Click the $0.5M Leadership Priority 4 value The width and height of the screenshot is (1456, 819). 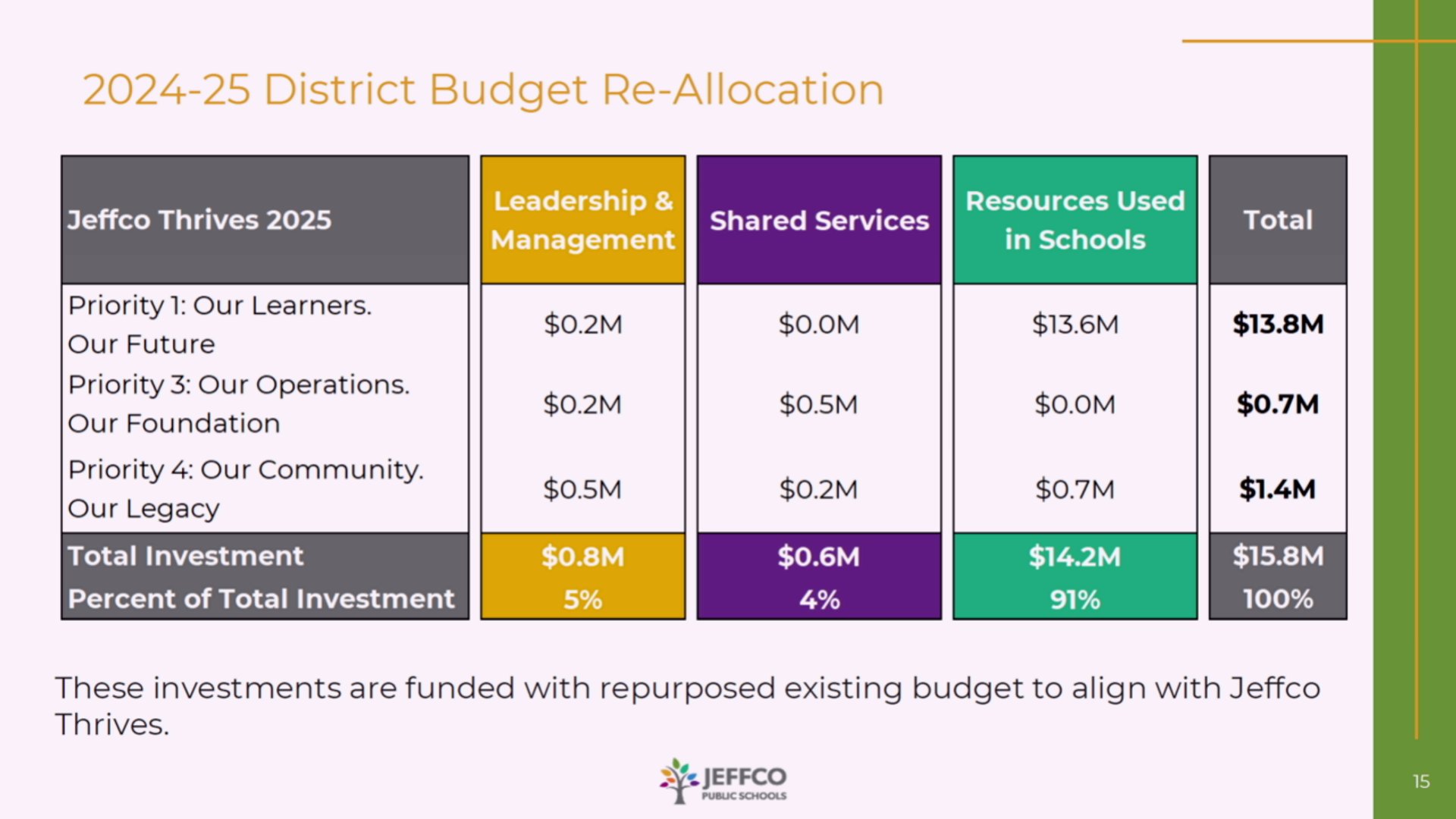coord(582,489)
